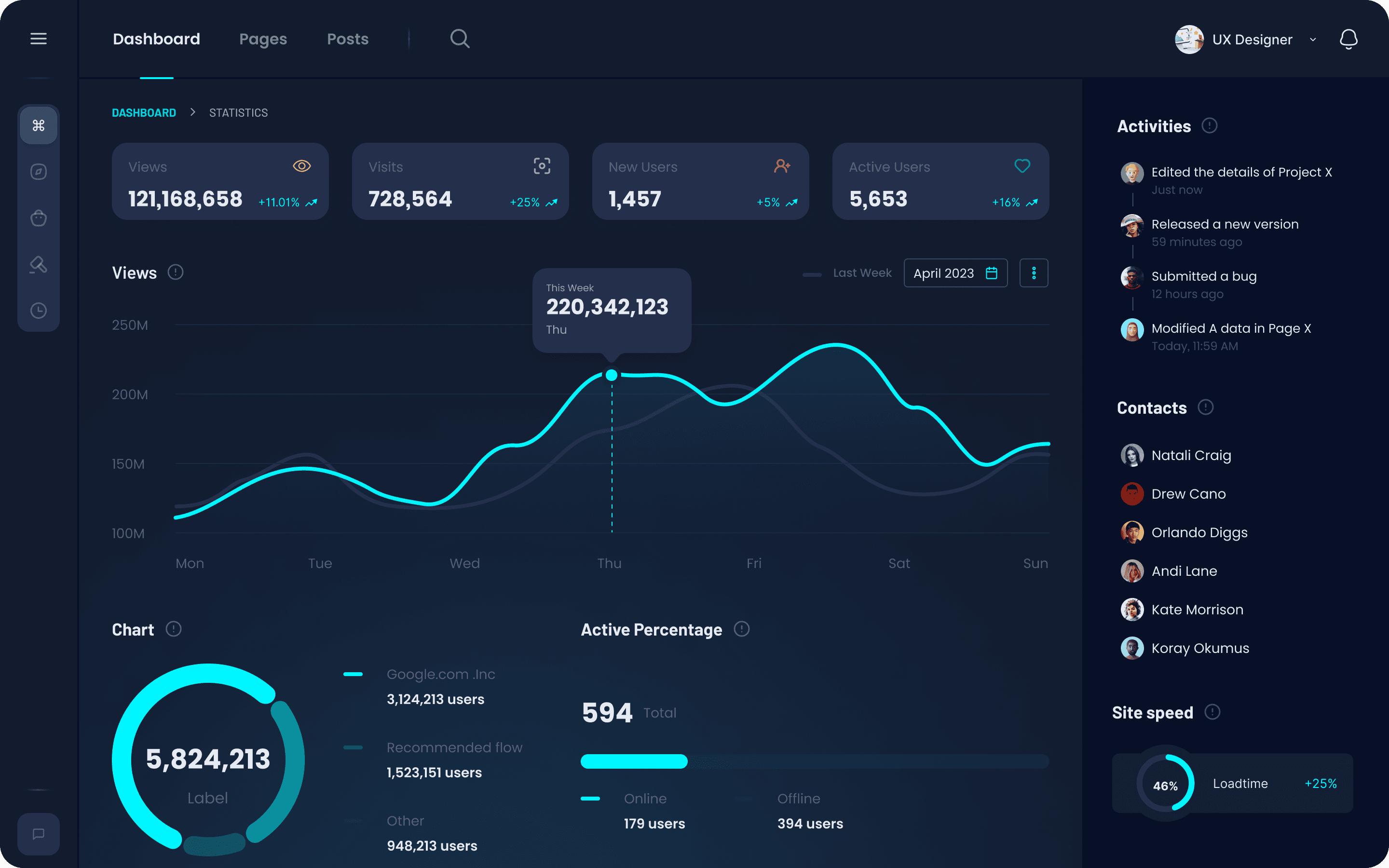Open the clock history sidebar icon
This screenshot has width=1389, height=868.
[x=39, y=311]
